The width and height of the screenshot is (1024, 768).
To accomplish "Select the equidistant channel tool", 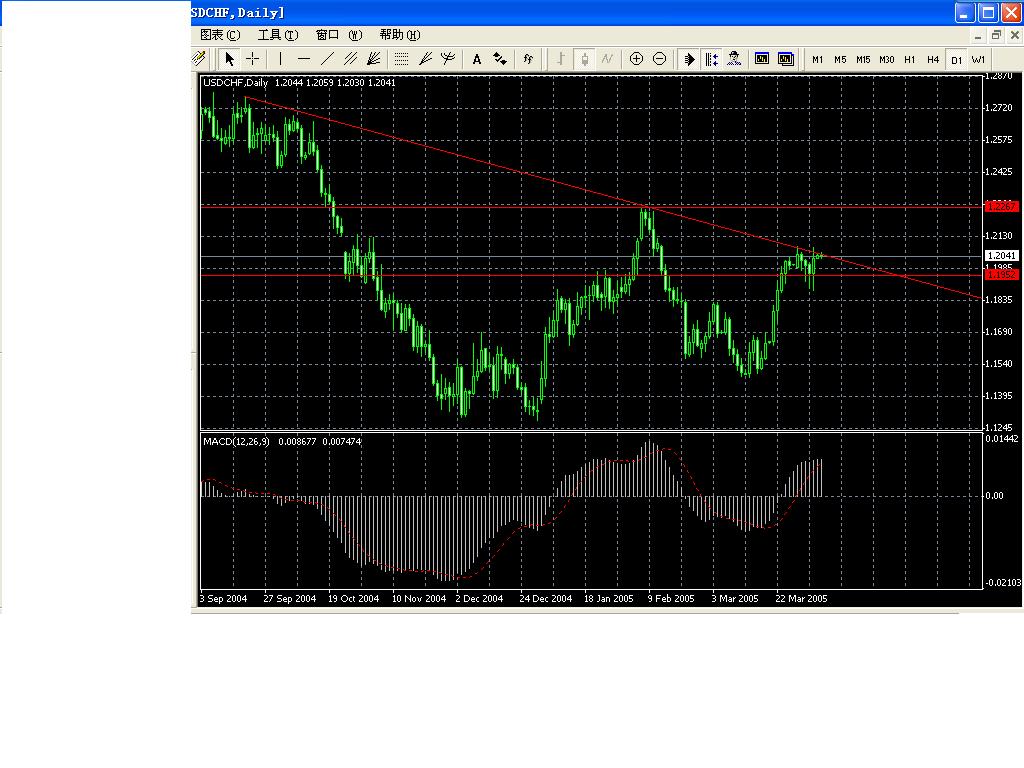I will tap(350, 59).
